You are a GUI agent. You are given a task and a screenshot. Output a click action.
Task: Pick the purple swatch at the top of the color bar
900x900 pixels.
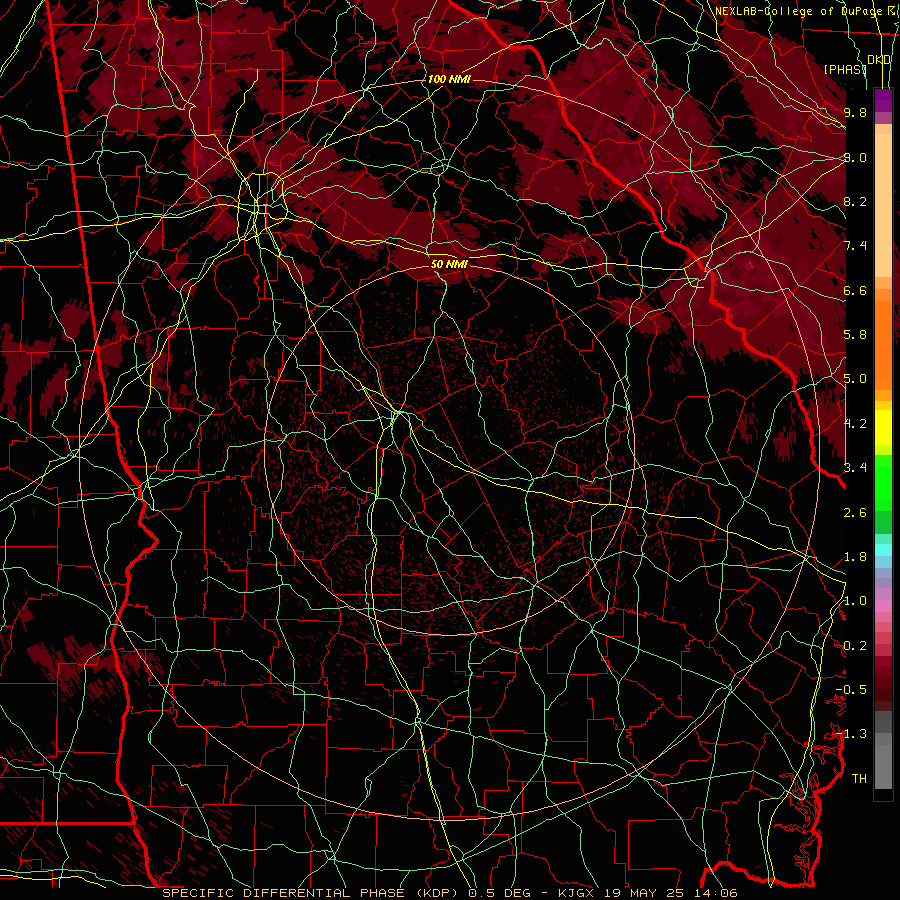point(883,100)
